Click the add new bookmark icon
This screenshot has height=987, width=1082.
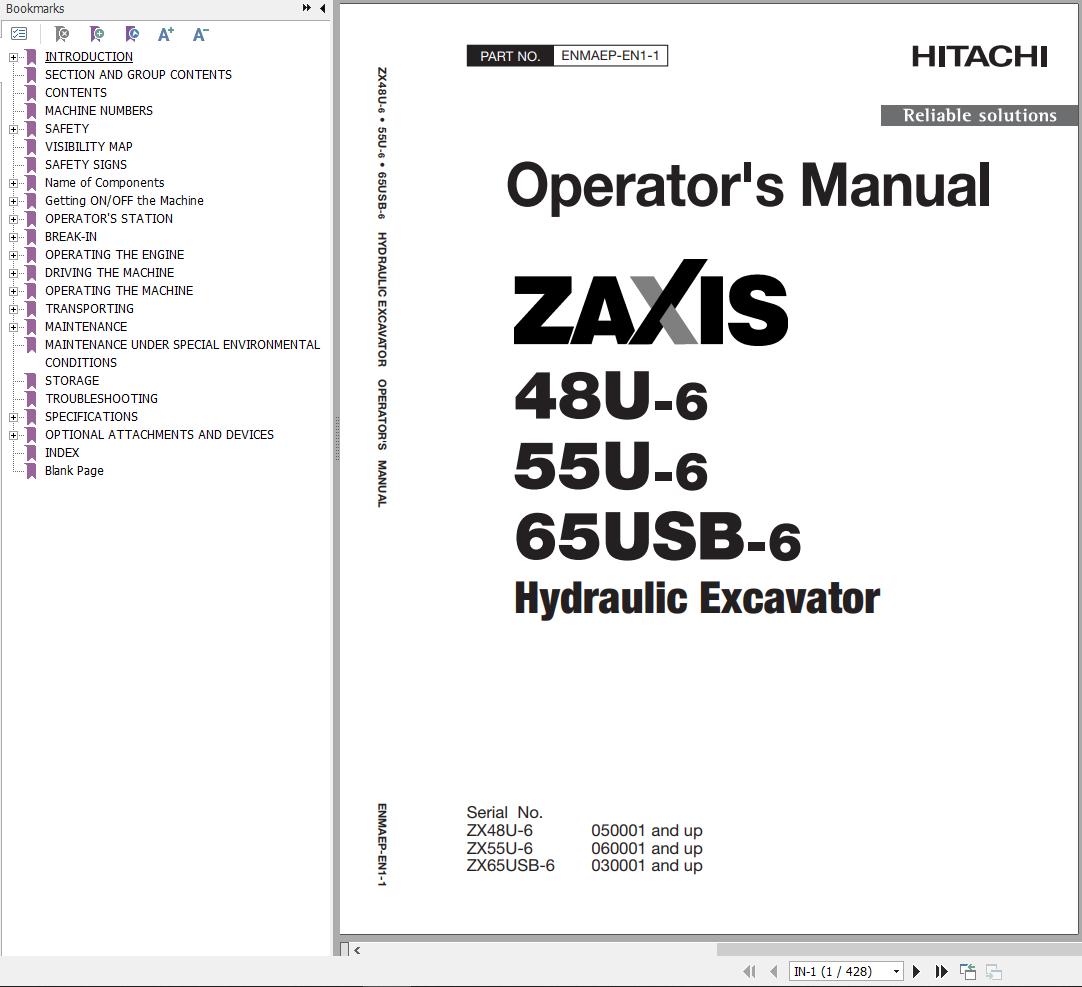coord(97,34)
